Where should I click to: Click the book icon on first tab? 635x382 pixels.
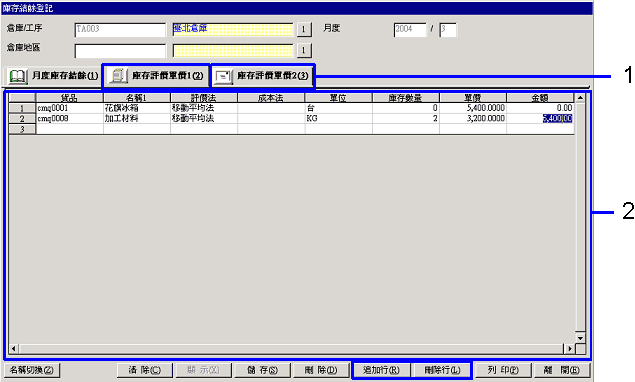(17, 76)
